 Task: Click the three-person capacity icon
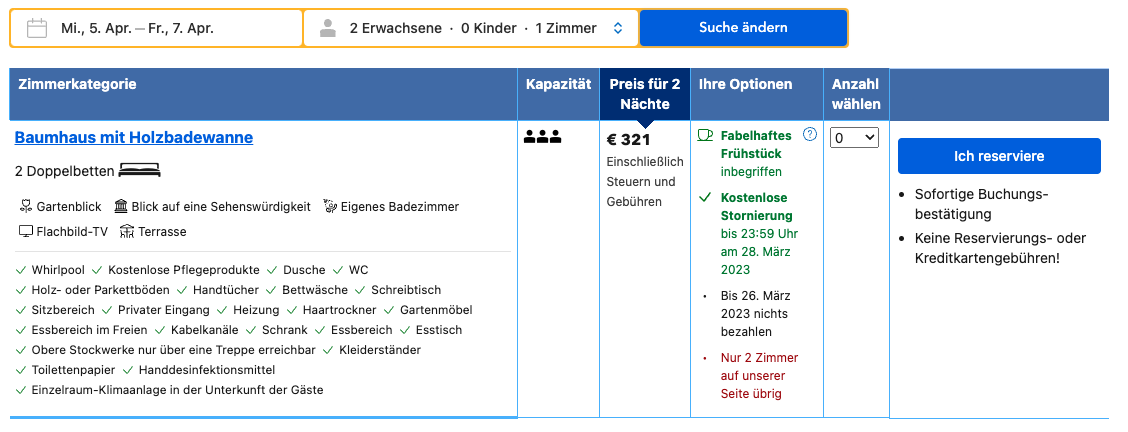coord(542,137)
